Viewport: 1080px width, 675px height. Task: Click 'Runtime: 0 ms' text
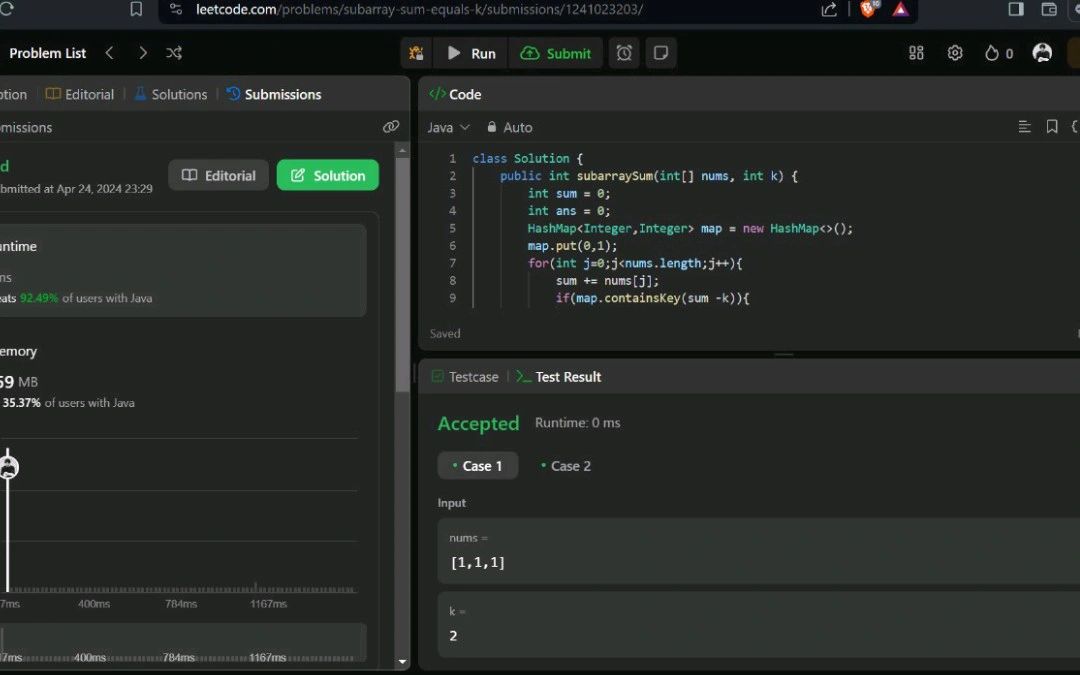pos(578,423)
